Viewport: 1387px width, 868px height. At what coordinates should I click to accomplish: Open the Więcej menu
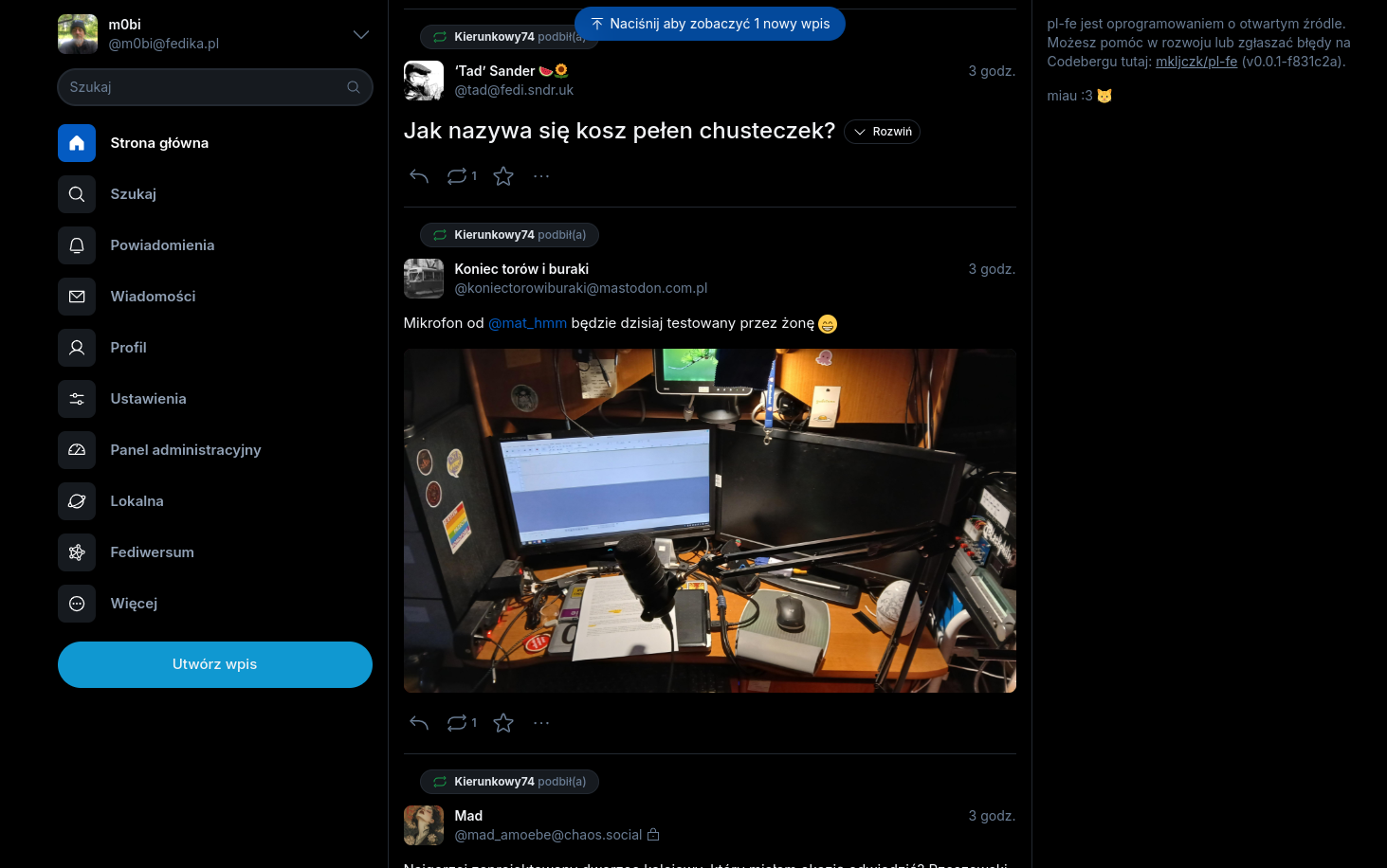(134, 604)
